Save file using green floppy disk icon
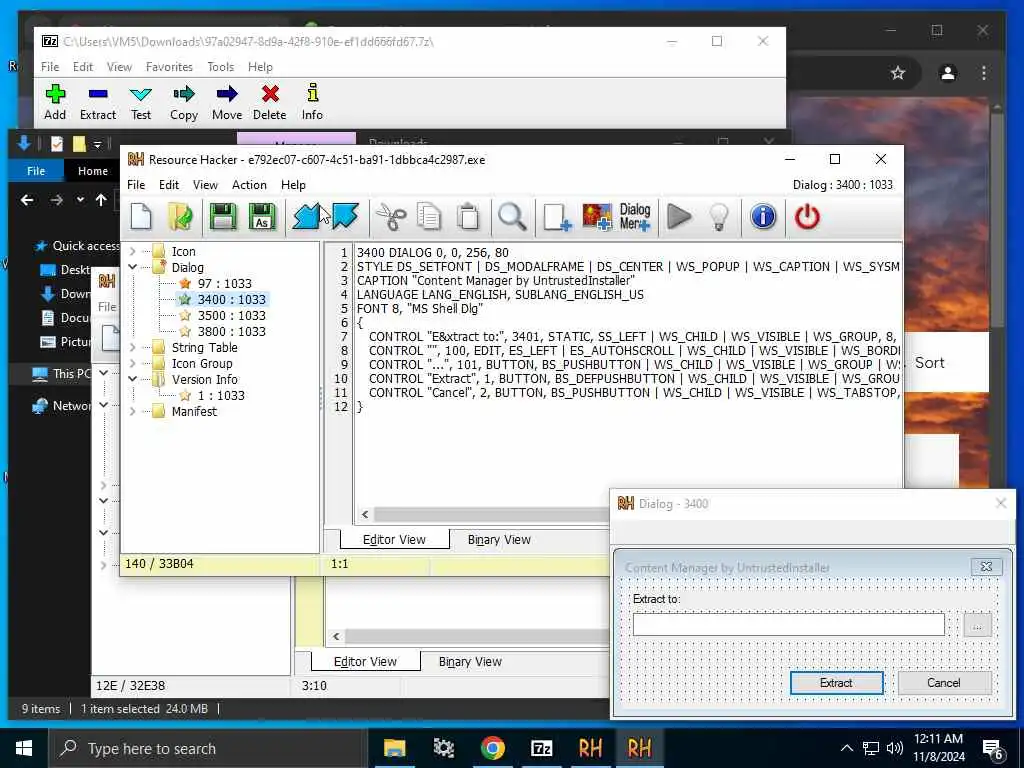This screenshot has width=1024, height=768. tap(223, 217)
